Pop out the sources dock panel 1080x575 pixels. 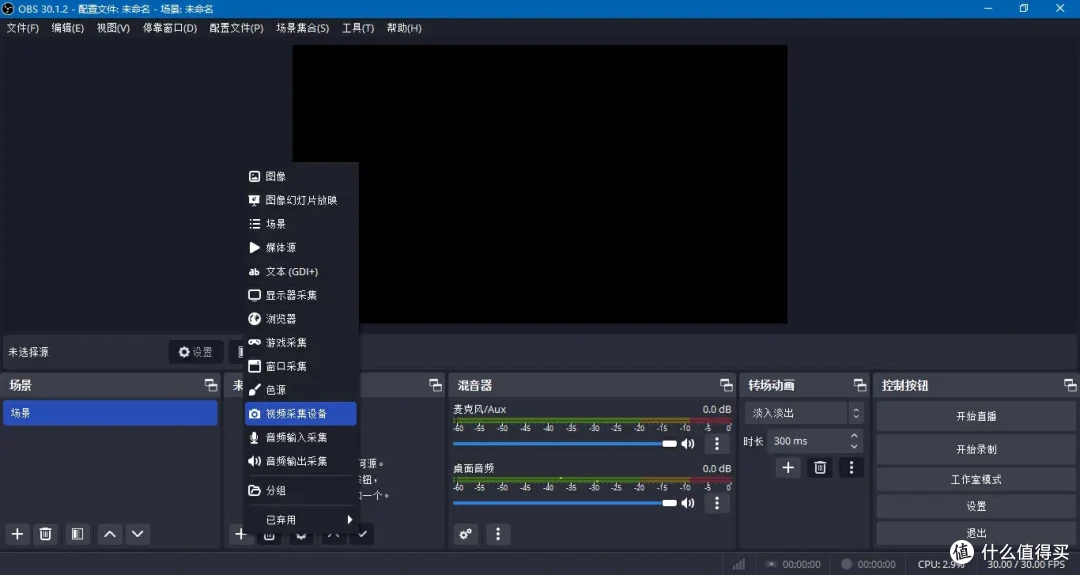[x=435, y=386]
